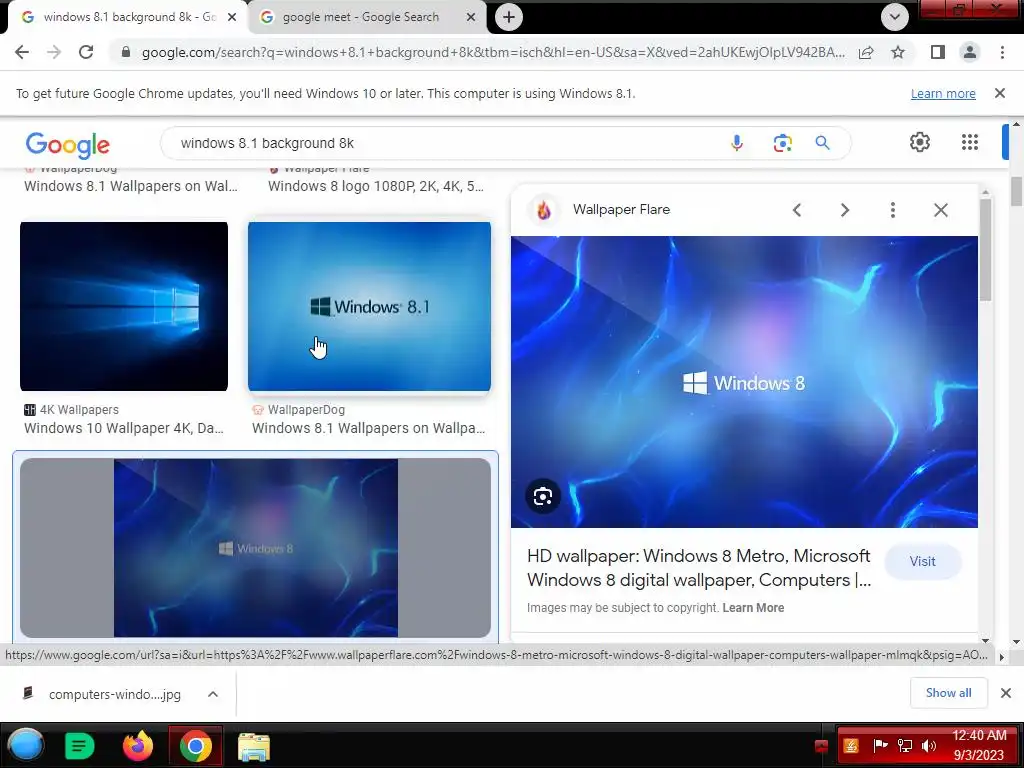Expand options for downloaded jpg file
This screenshot has height=768, width=1024.
(213, 694)
